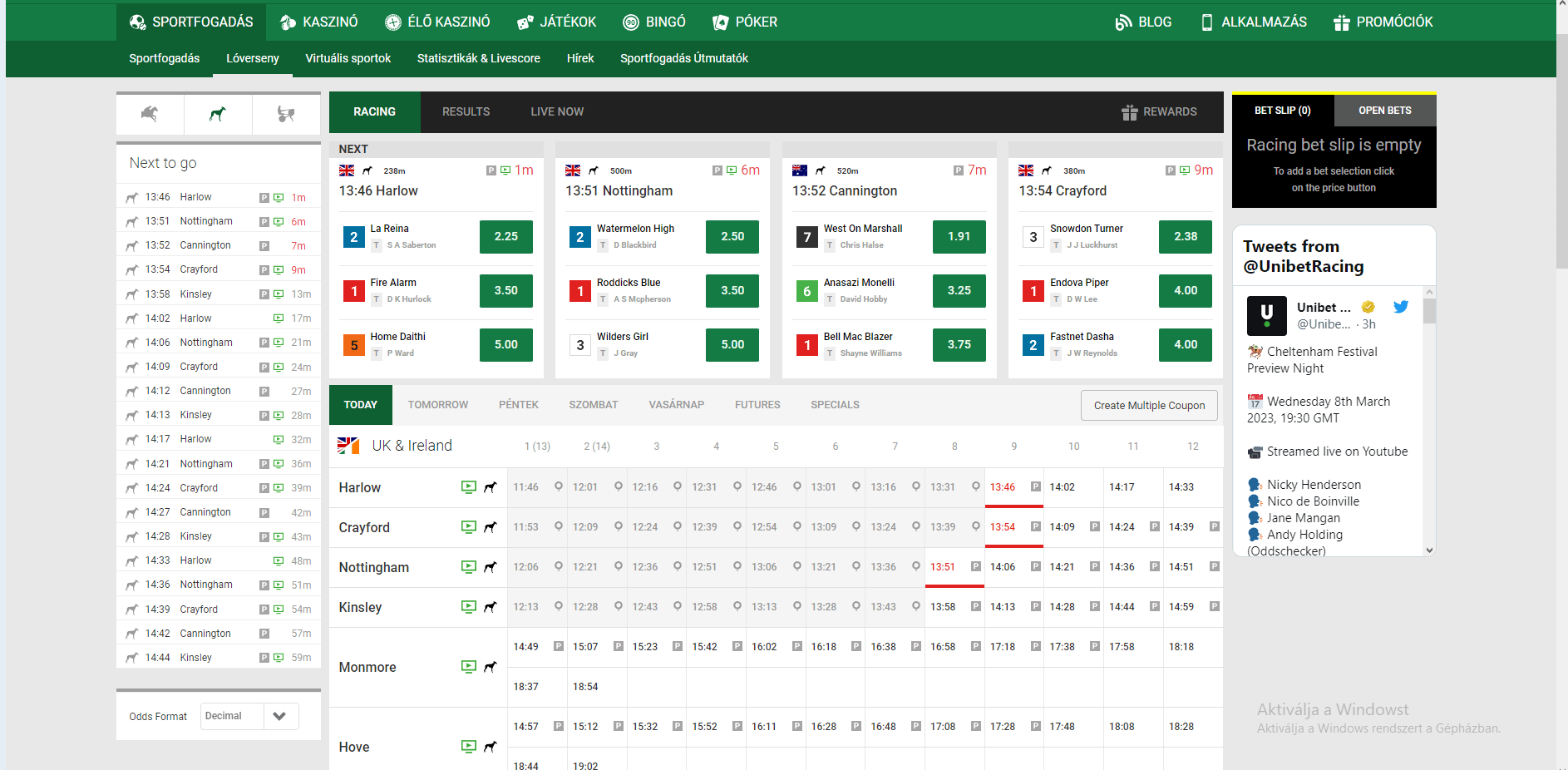Bet on La Reina at 2.25
Image resolution: width=1568 pixels, height=770 pixels.
pos(506,237)
